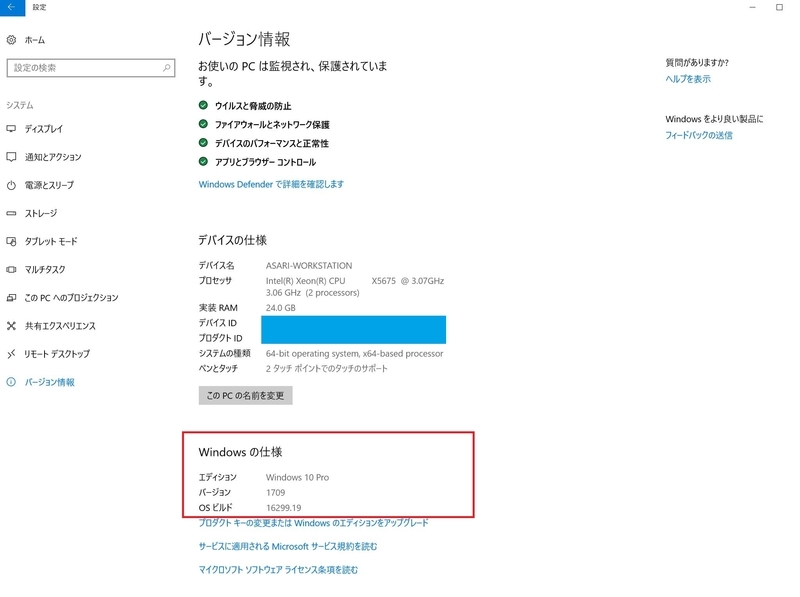
Task: Maximize the Settings window
Action: 780,7
